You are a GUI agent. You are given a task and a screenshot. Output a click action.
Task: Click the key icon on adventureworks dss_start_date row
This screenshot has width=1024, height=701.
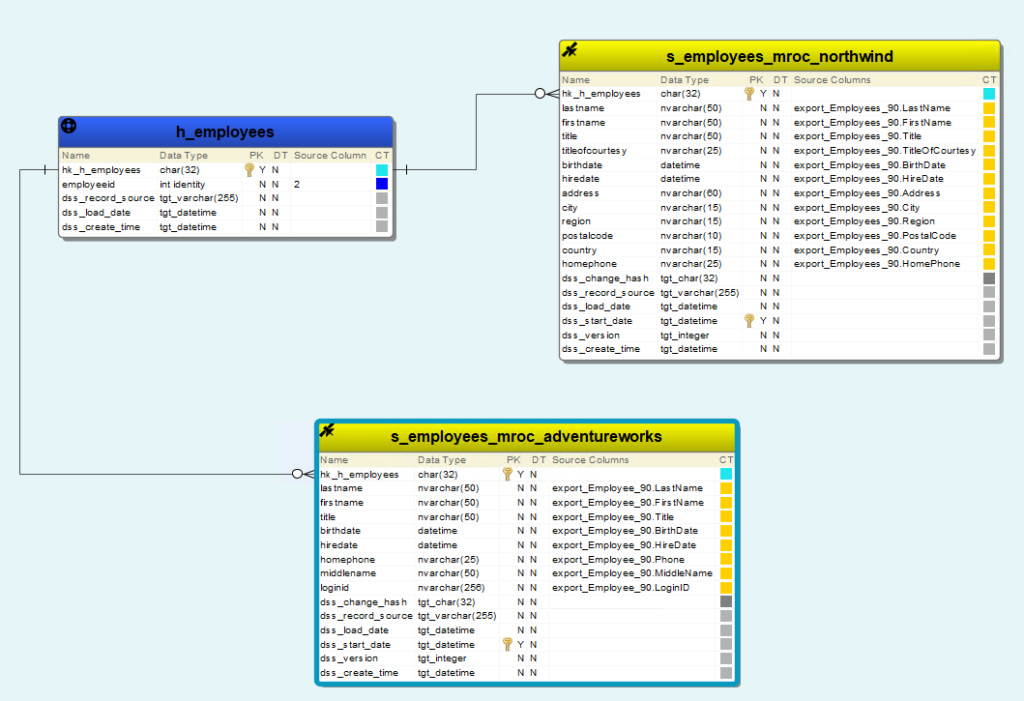point(507,644)
